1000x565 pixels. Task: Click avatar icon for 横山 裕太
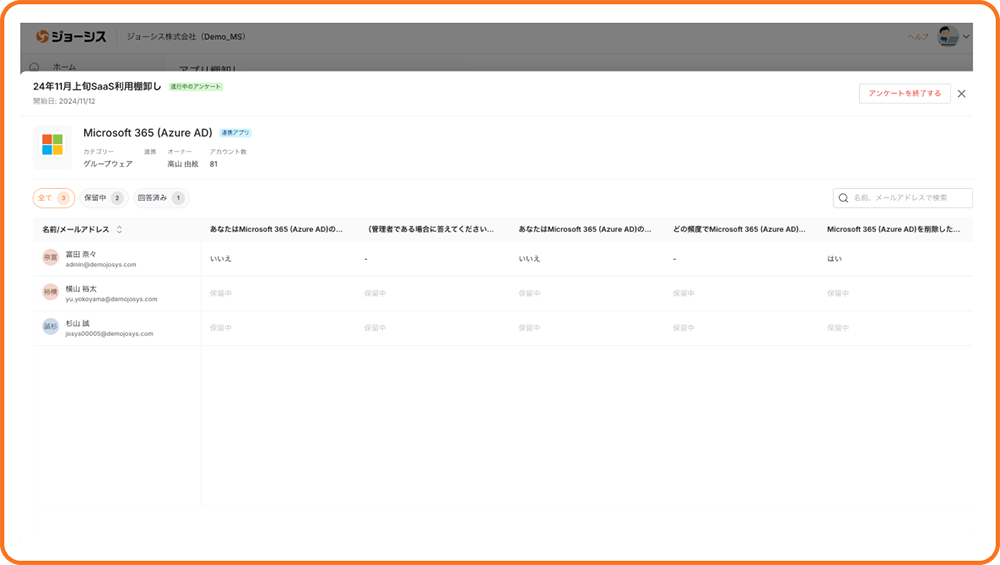click(x=50, y=293)
